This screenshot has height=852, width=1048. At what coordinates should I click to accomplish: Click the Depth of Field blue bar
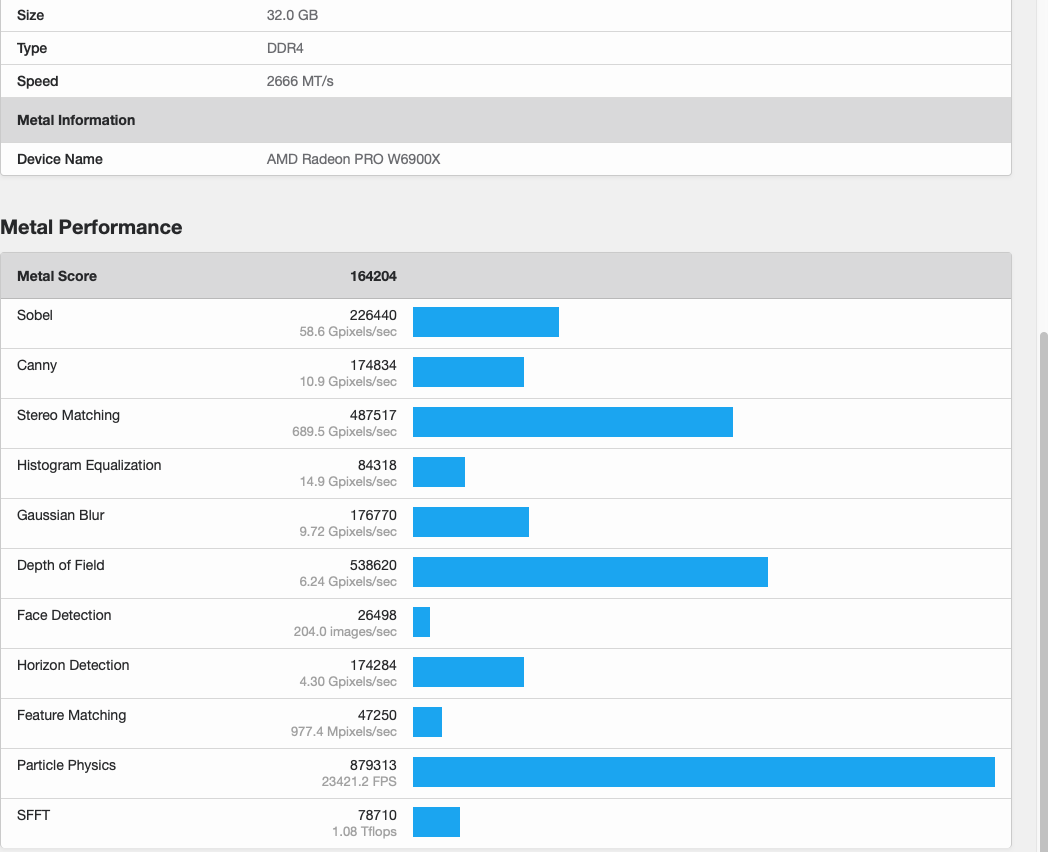point(590,572)
